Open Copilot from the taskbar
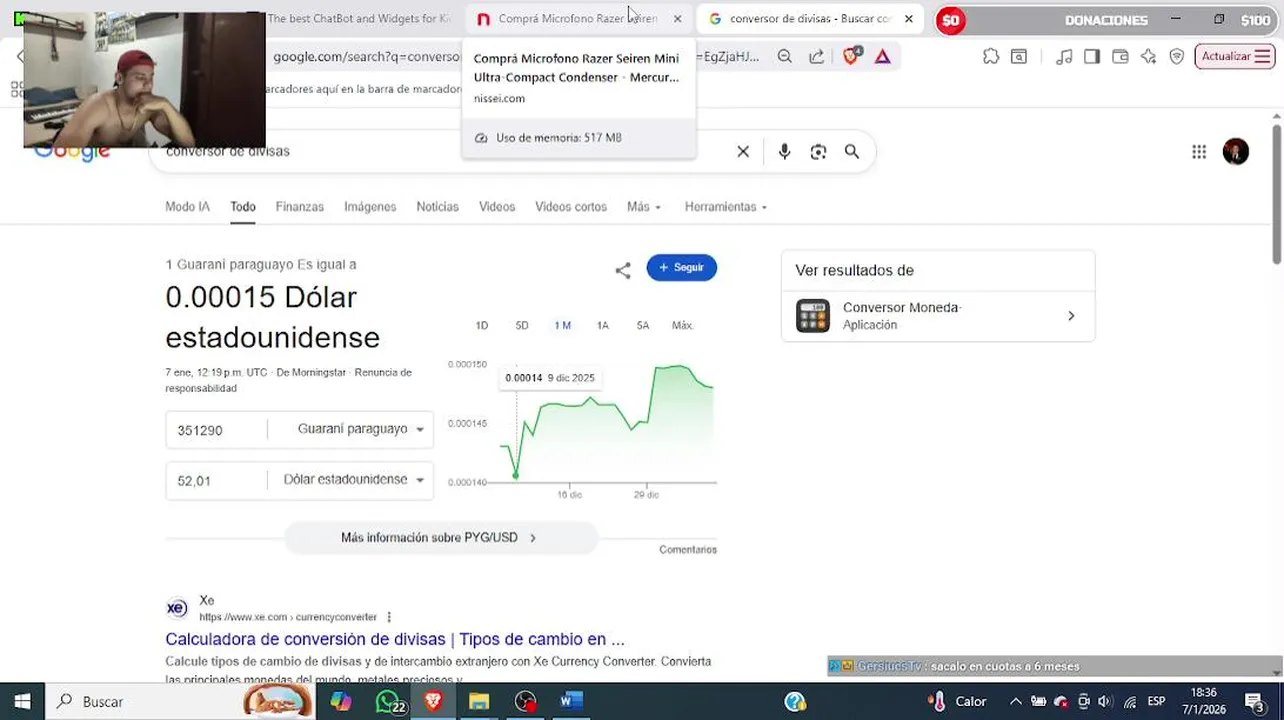This screenshot has width=1284, height=720. tap(340, 702)
